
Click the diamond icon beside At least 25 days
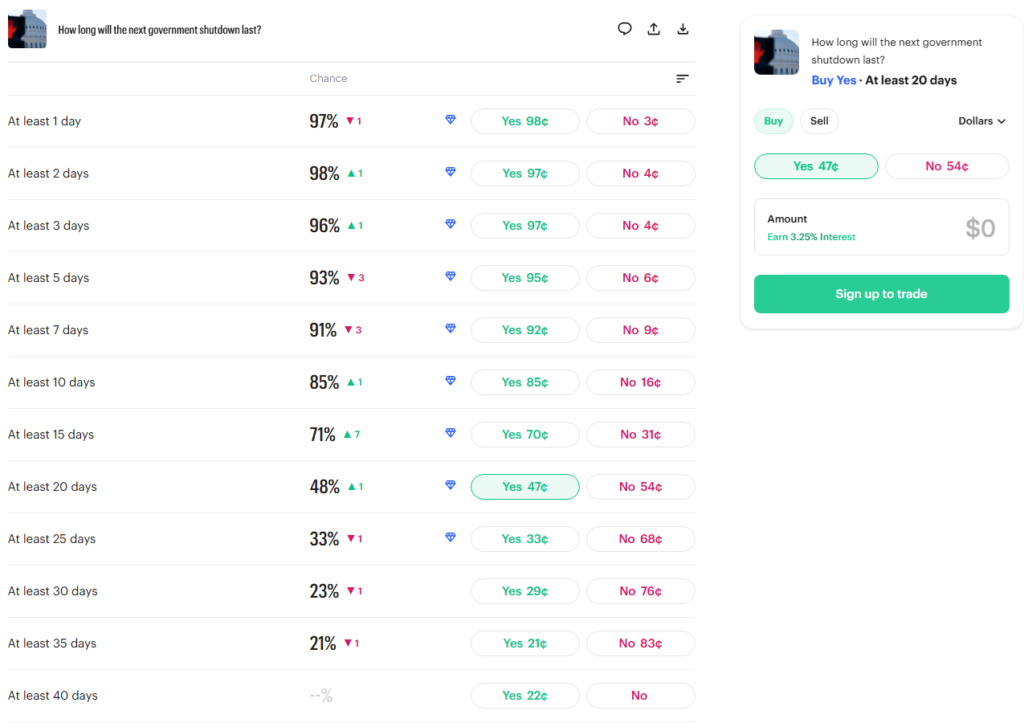click(x=450, y=537)
